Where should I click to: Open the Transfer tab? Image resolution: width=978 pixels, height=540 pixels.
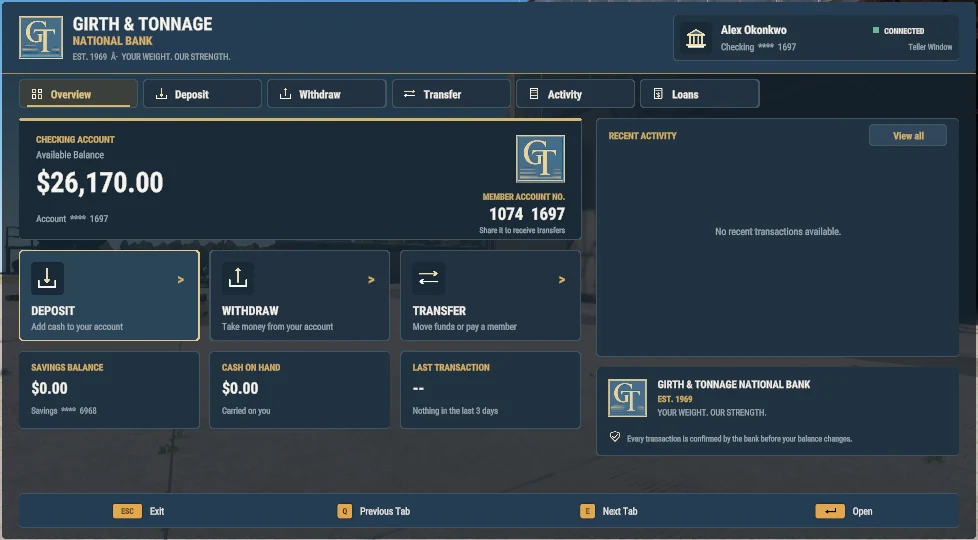point(451,94)
